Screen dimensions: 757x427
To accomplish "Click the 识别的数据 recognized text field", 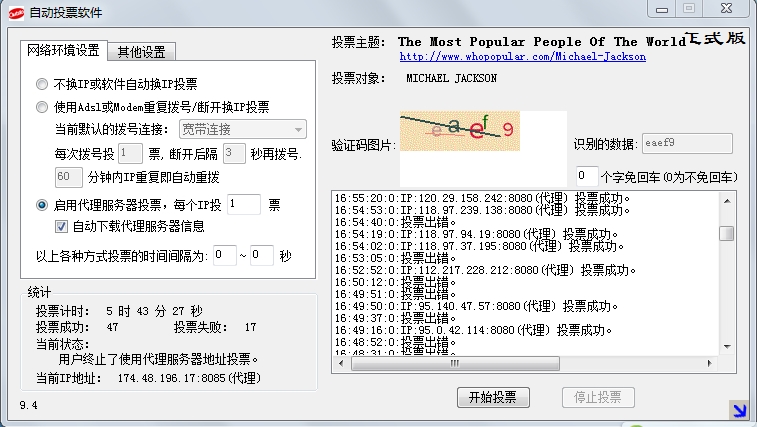I will click(x=686, y=144).
